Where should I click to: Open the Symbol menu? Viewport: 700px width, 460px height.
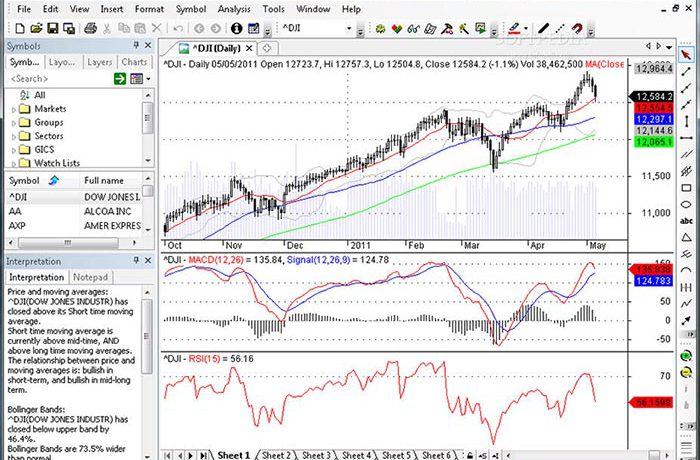click(191, 9)
